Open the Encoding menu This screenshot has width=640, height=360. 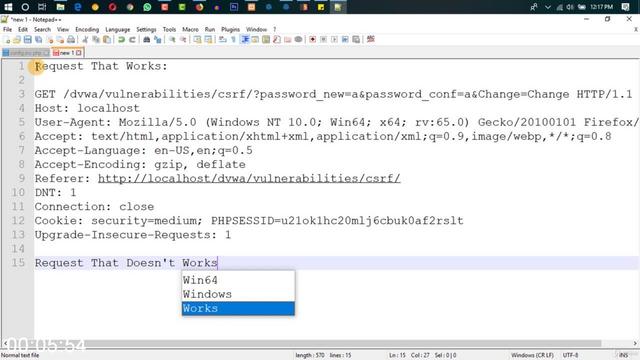[87, 29]
